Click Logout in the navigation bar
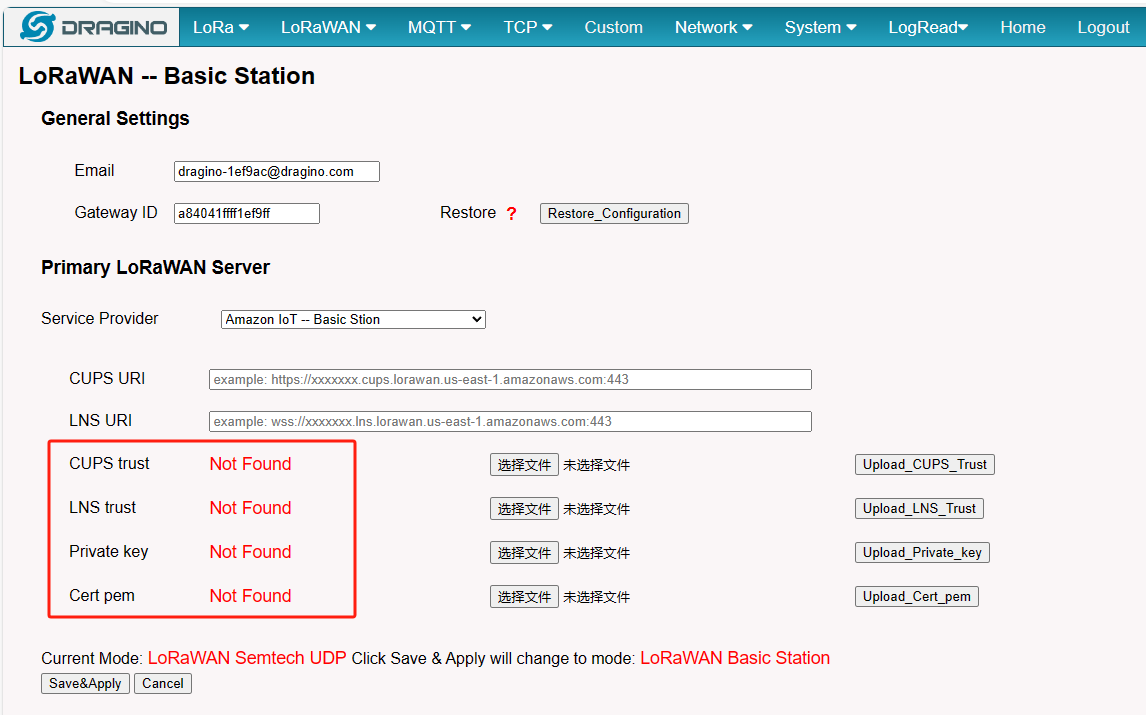The width and height of the screenshot is (1146, 715). [1103, 27]
